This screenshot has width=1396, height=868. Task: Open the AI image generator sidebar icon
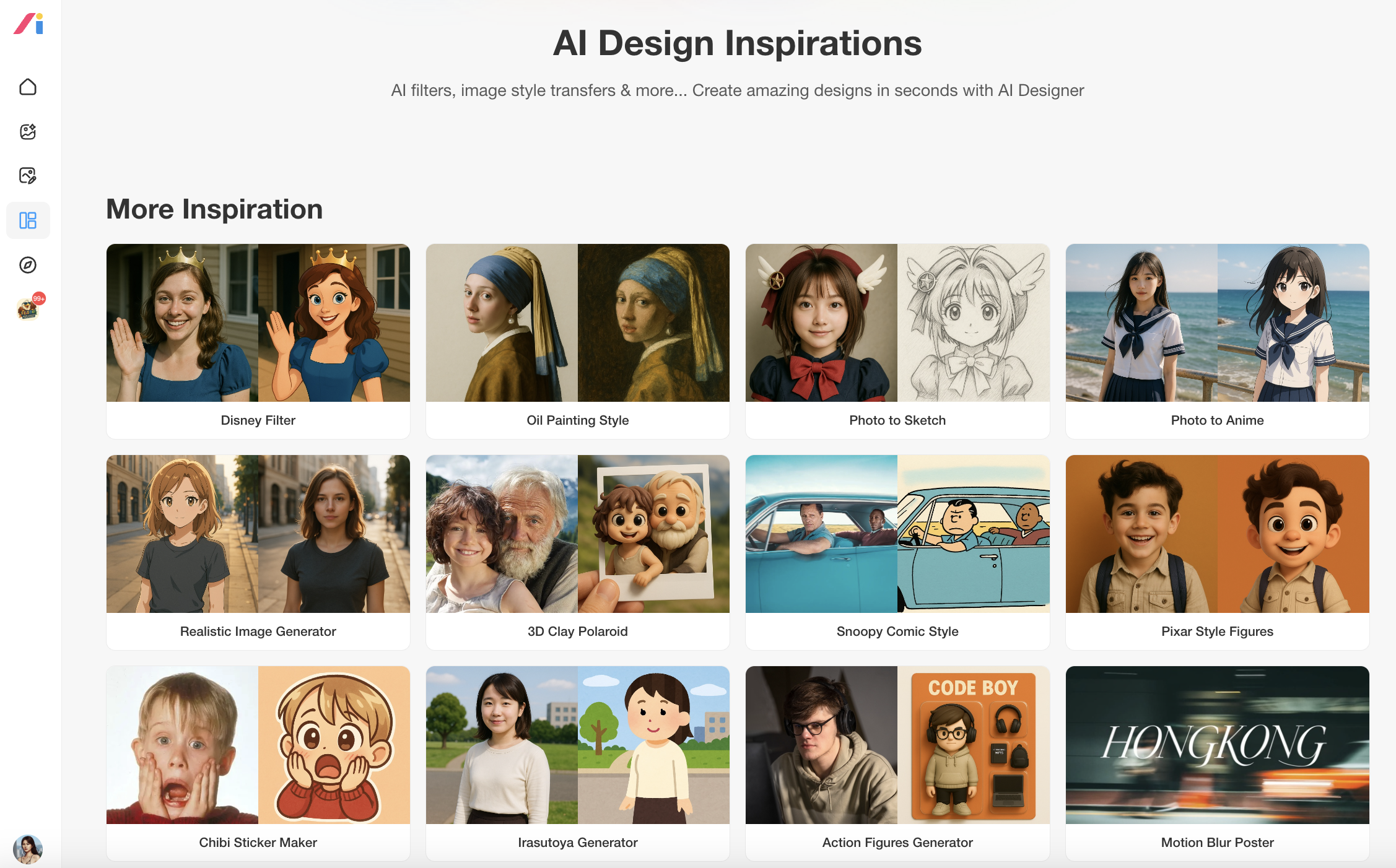(28, 131)
